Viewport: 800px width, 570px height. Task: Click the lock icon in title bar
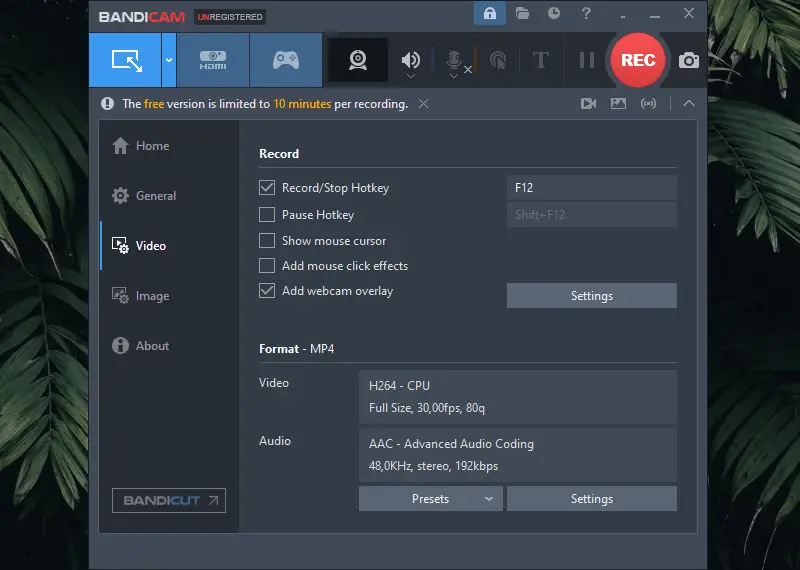(x=490, y=13)
